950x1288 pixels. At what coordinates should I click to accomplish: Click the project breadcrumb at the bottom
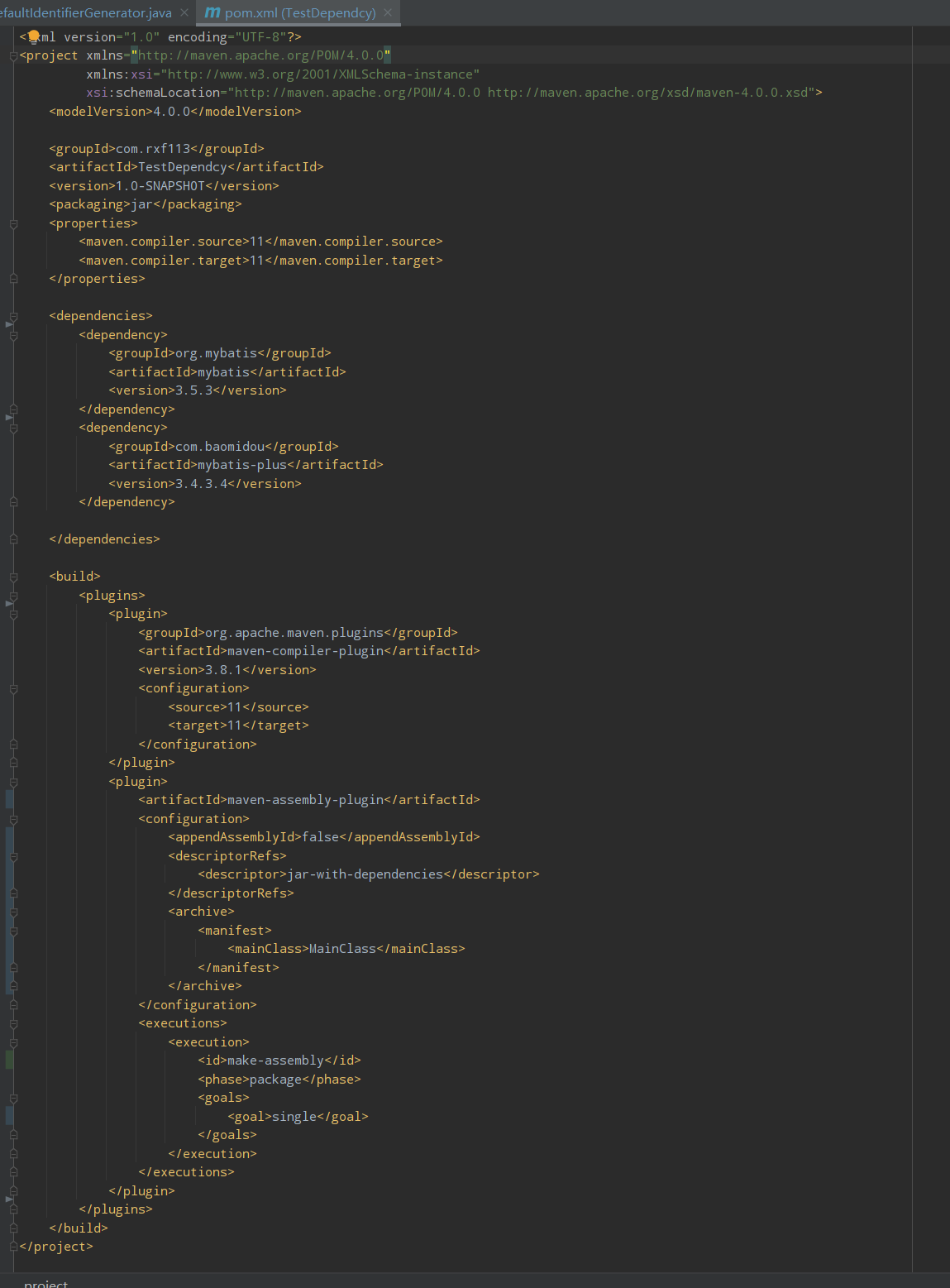click(x=45, y=1282)
